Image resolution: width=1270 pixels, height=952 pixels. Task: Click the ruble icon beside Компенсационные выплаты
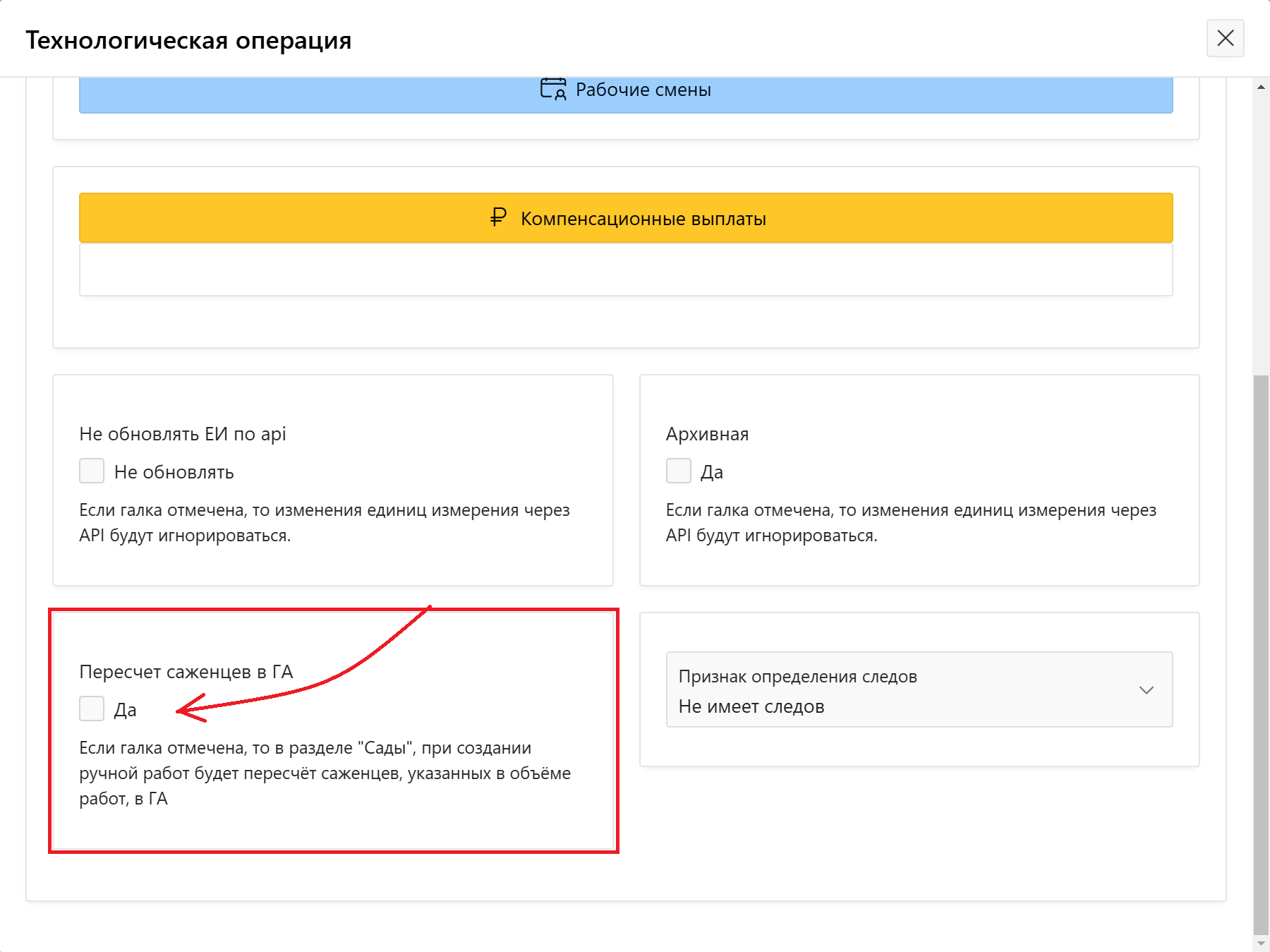[x=498, y=217]
